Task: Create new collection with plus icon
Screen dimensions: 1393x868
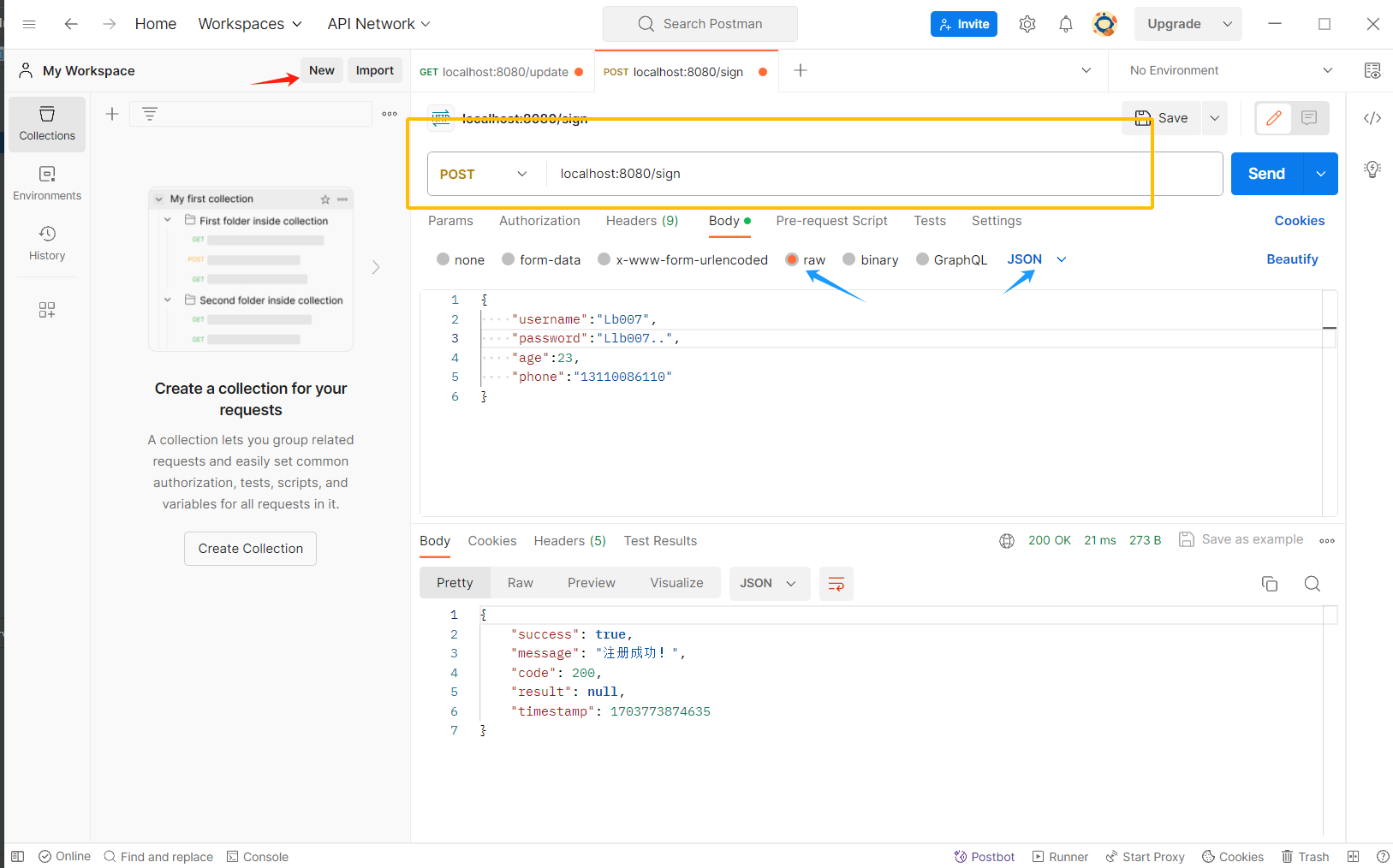Action: [x=112, y=114]
